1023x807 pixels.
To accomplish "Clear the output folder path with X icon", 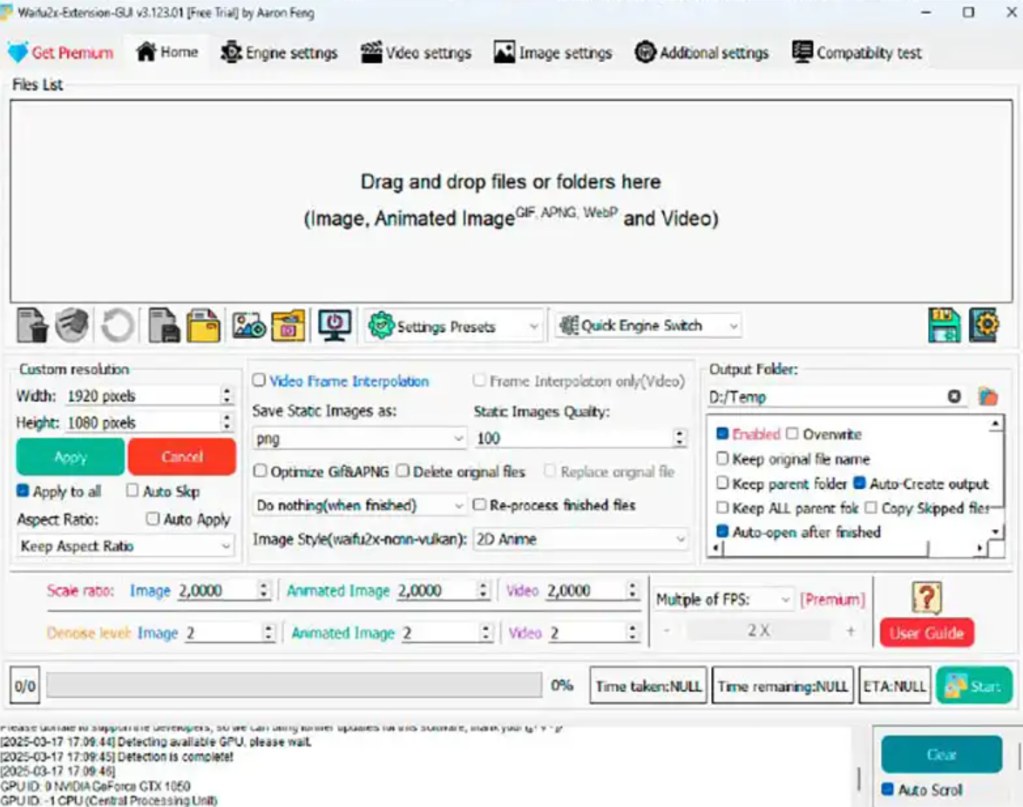I will [954, 397].
